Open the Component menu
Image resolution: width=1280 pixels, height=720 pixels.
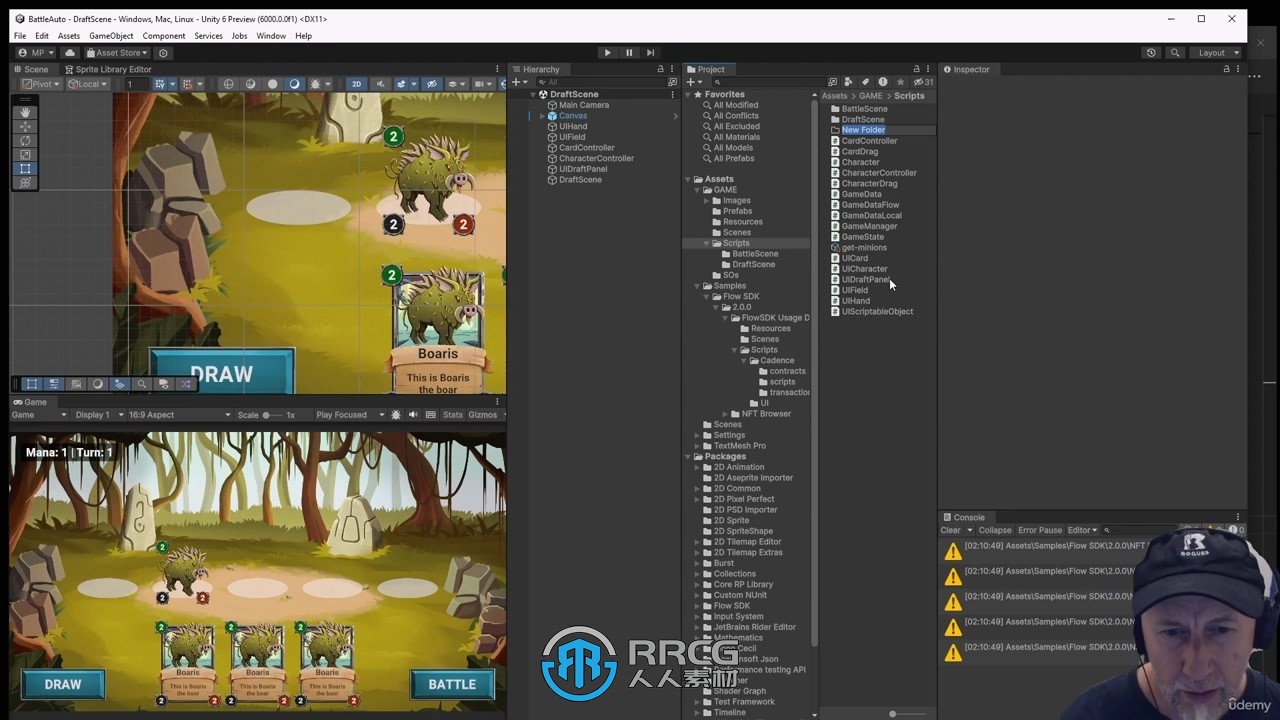[163, 36]
